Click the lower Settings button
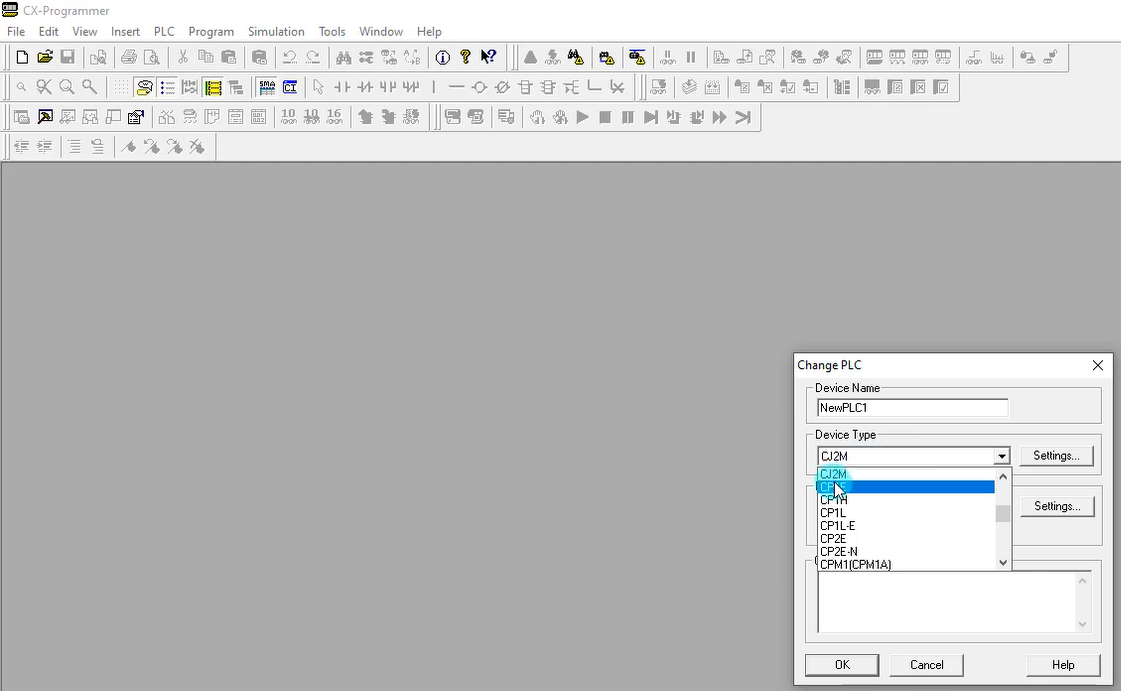1121x691 pixels. coord(1057,506)
